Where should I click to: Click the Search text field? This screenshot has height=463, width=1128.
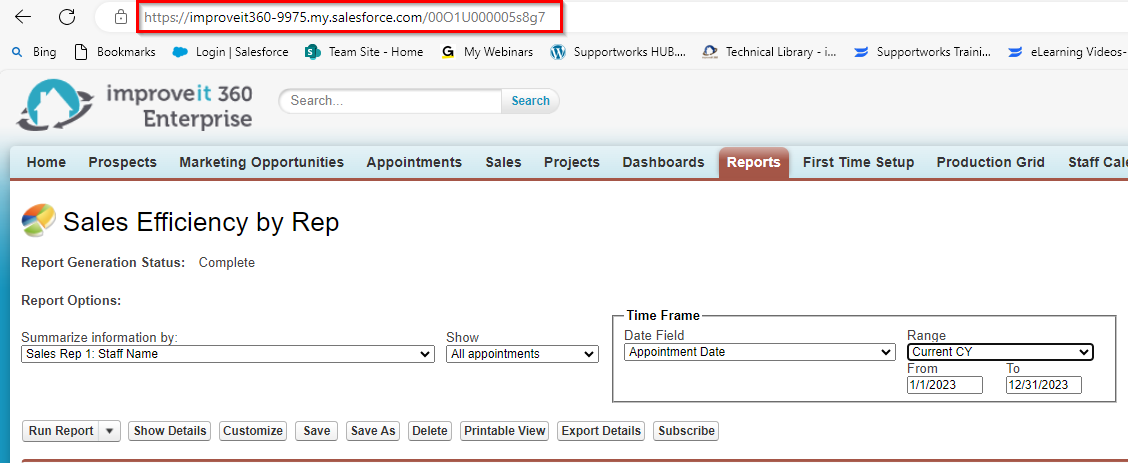pos(390,101)
